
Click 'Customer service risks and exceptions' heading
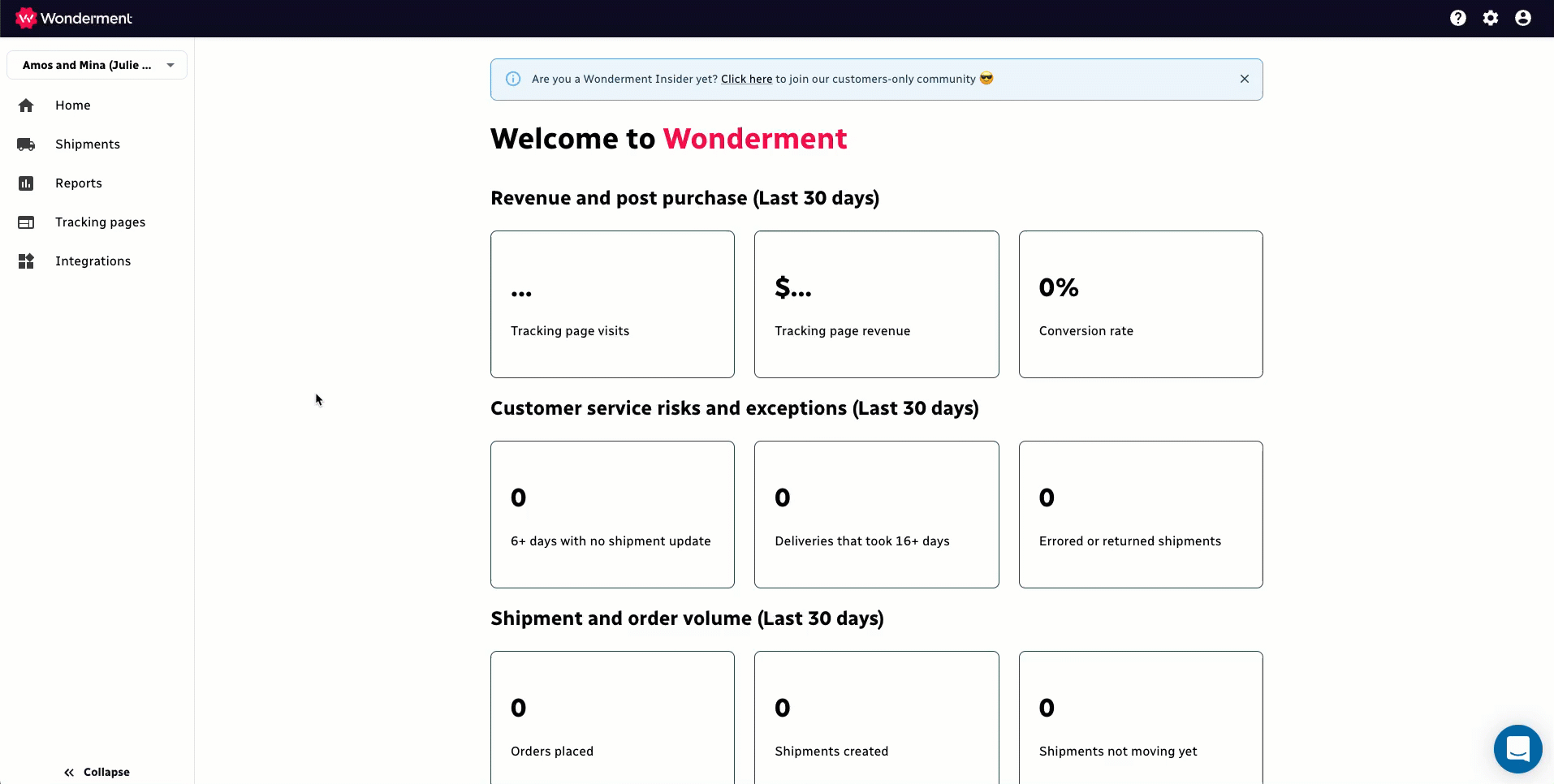coord(735,408)
